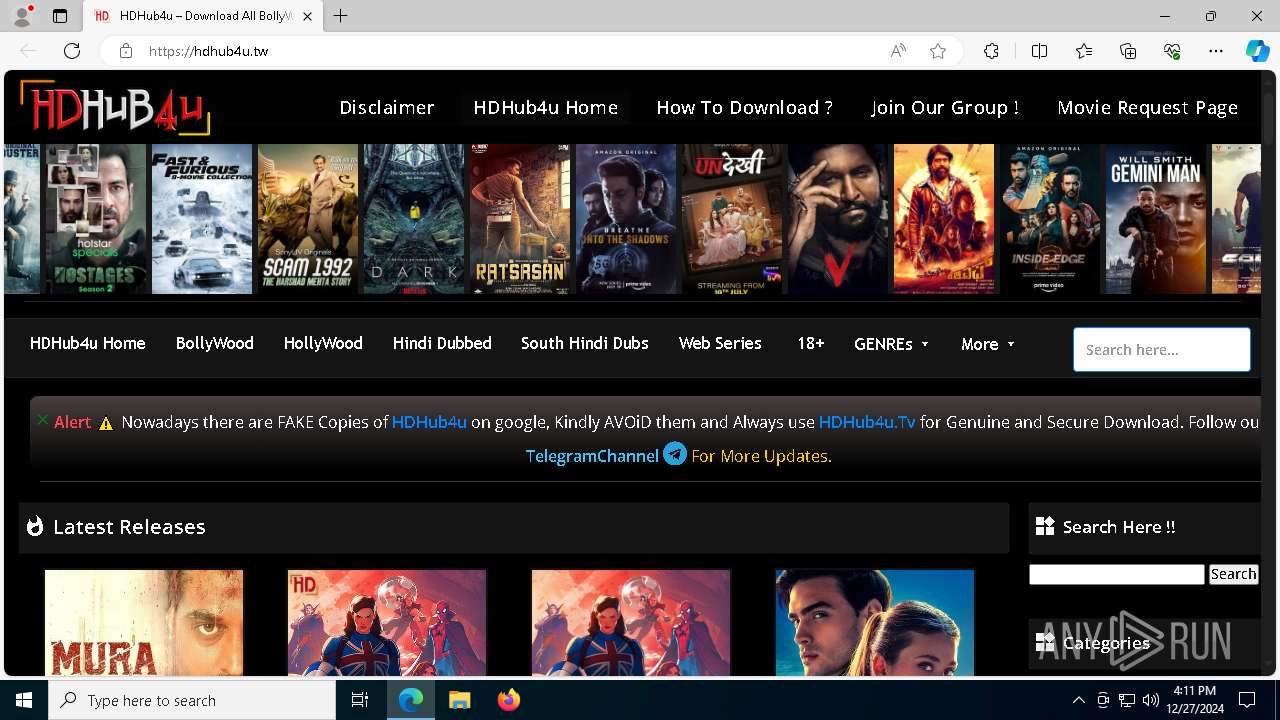Open Breathe Into the Shadows poster
The width and height of the screenshot is (1280, 720).
click(626, 219)
